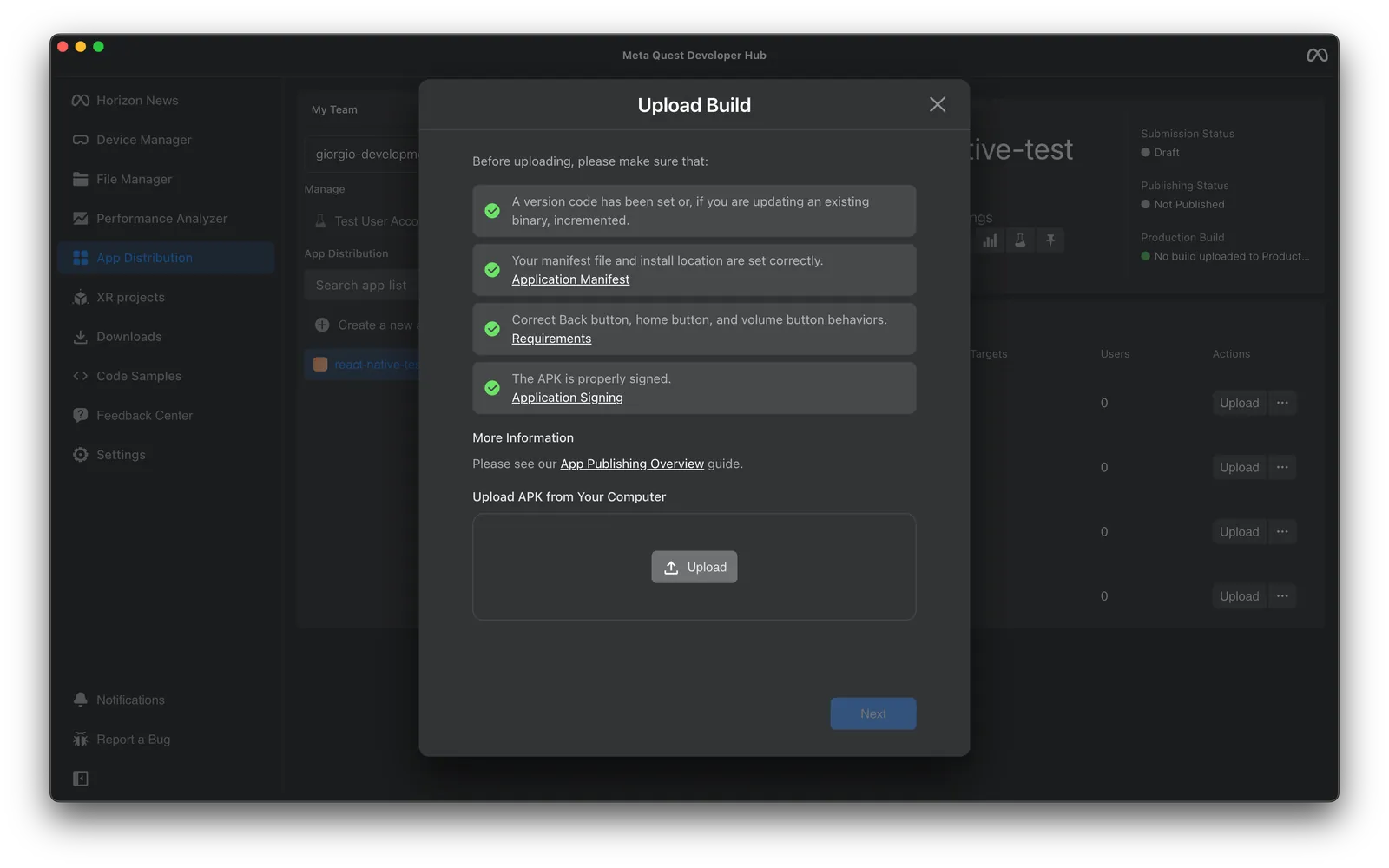
Task: Open Feedback Center chat icon
Action: 81,415
